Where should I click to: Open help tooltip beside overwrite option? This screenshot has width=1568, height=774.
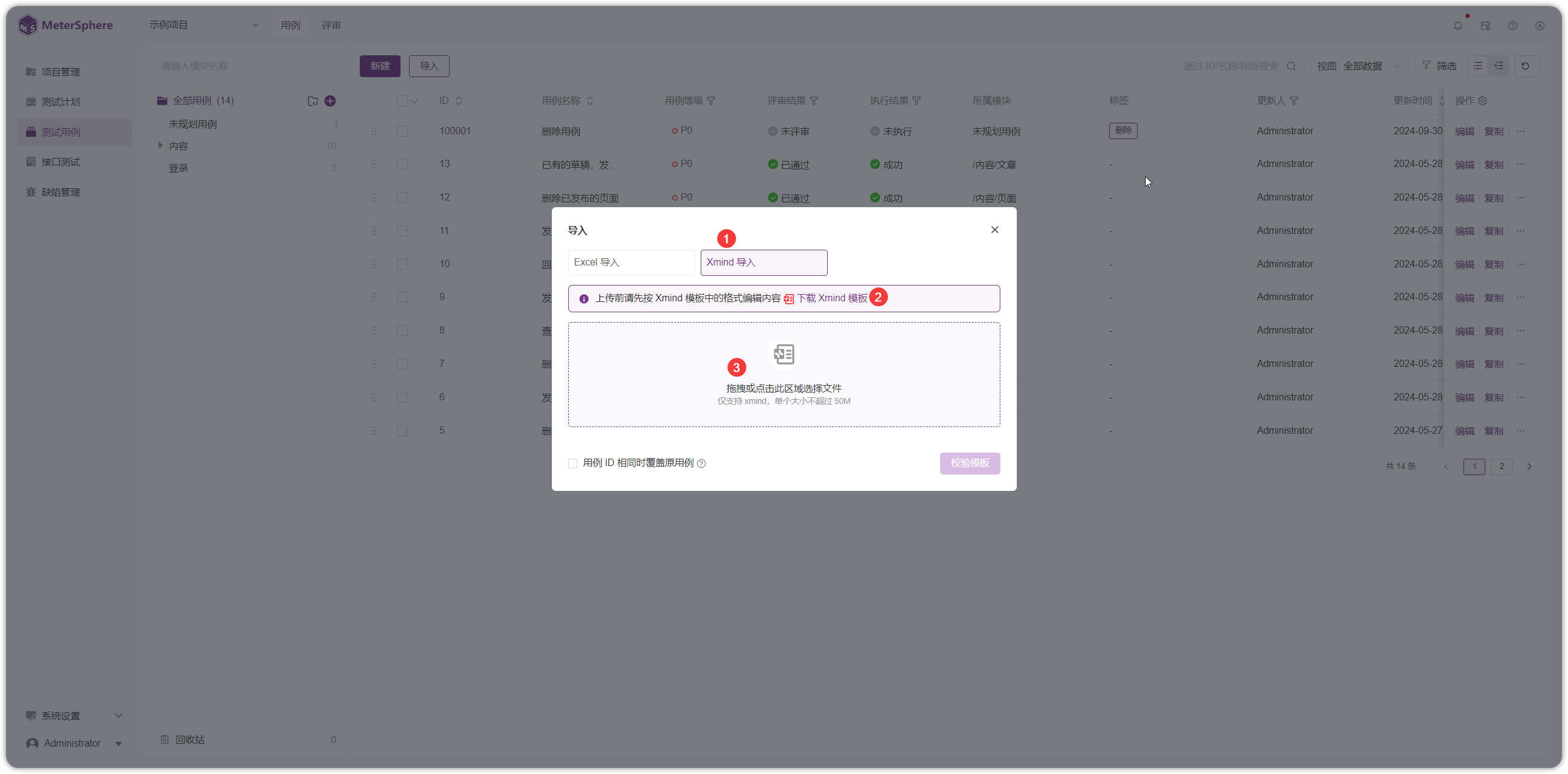pos(701,464)
